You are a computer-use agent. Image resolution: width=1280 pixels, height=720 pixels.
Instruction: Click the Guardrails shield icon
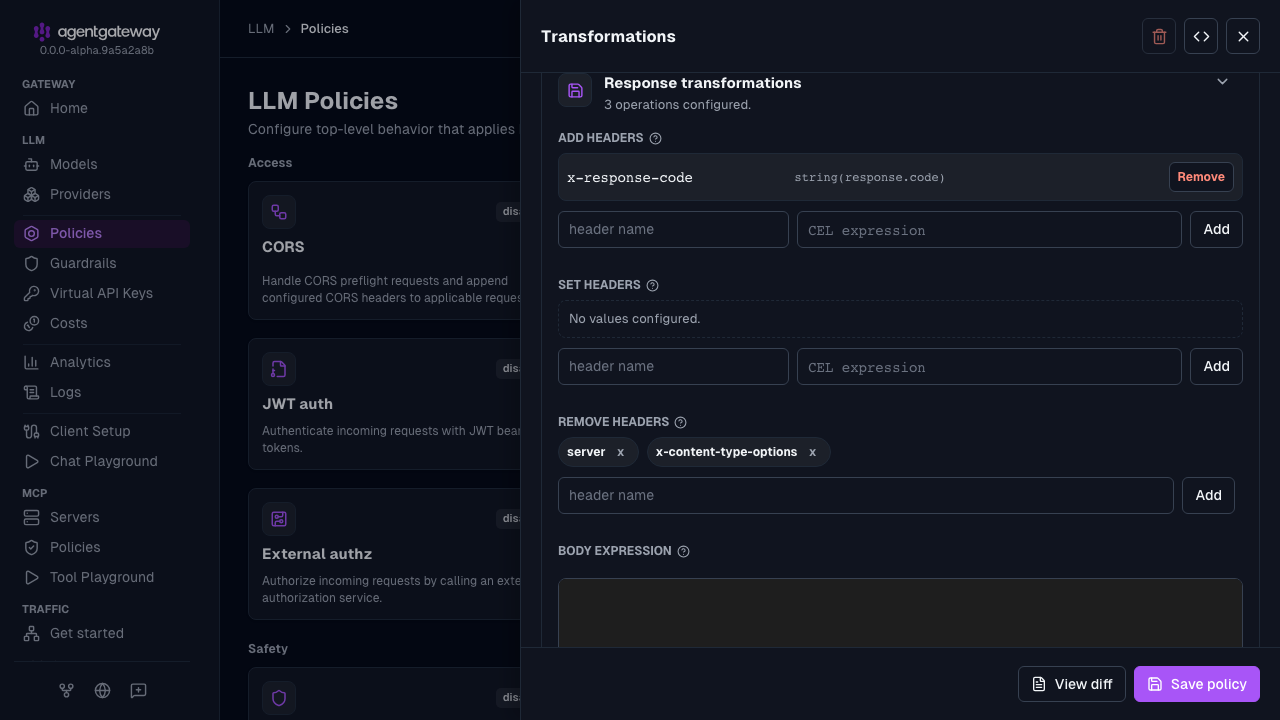pos(31,263)
